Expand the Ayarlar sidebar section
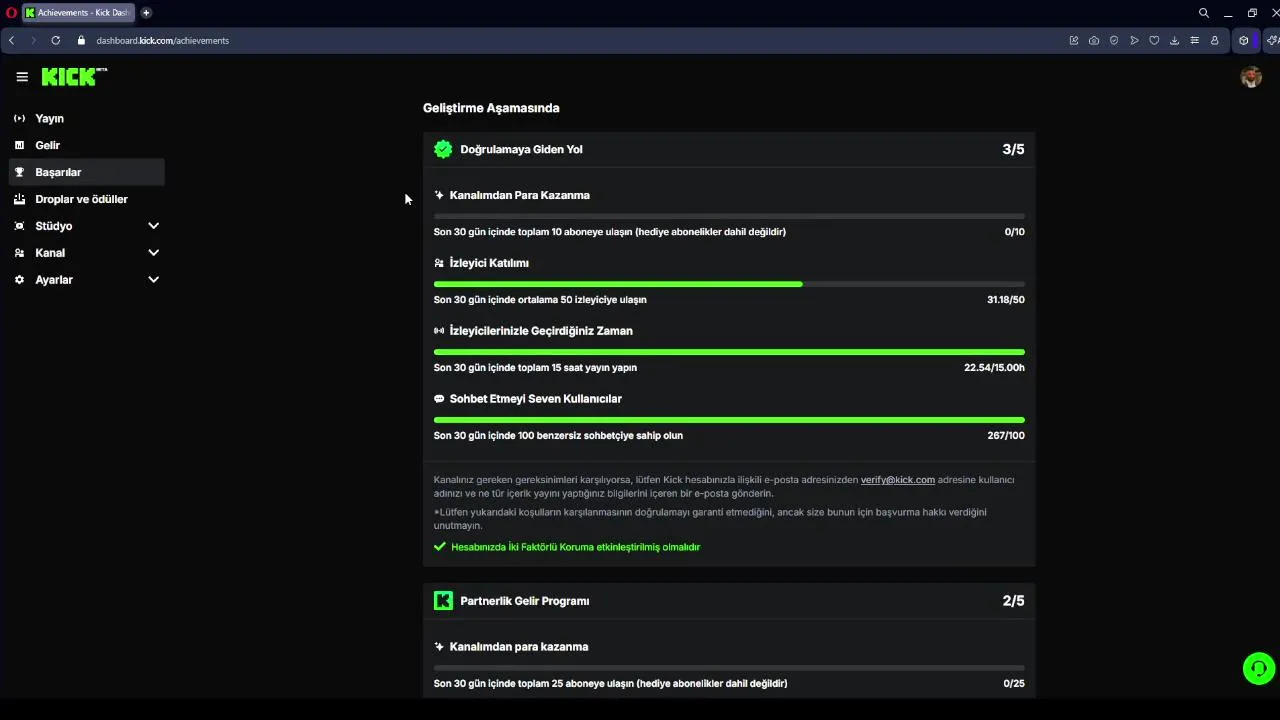Image resolution: width=1280 pixels, height=720 pixels. pyautogui.click(x=153, y=280)
